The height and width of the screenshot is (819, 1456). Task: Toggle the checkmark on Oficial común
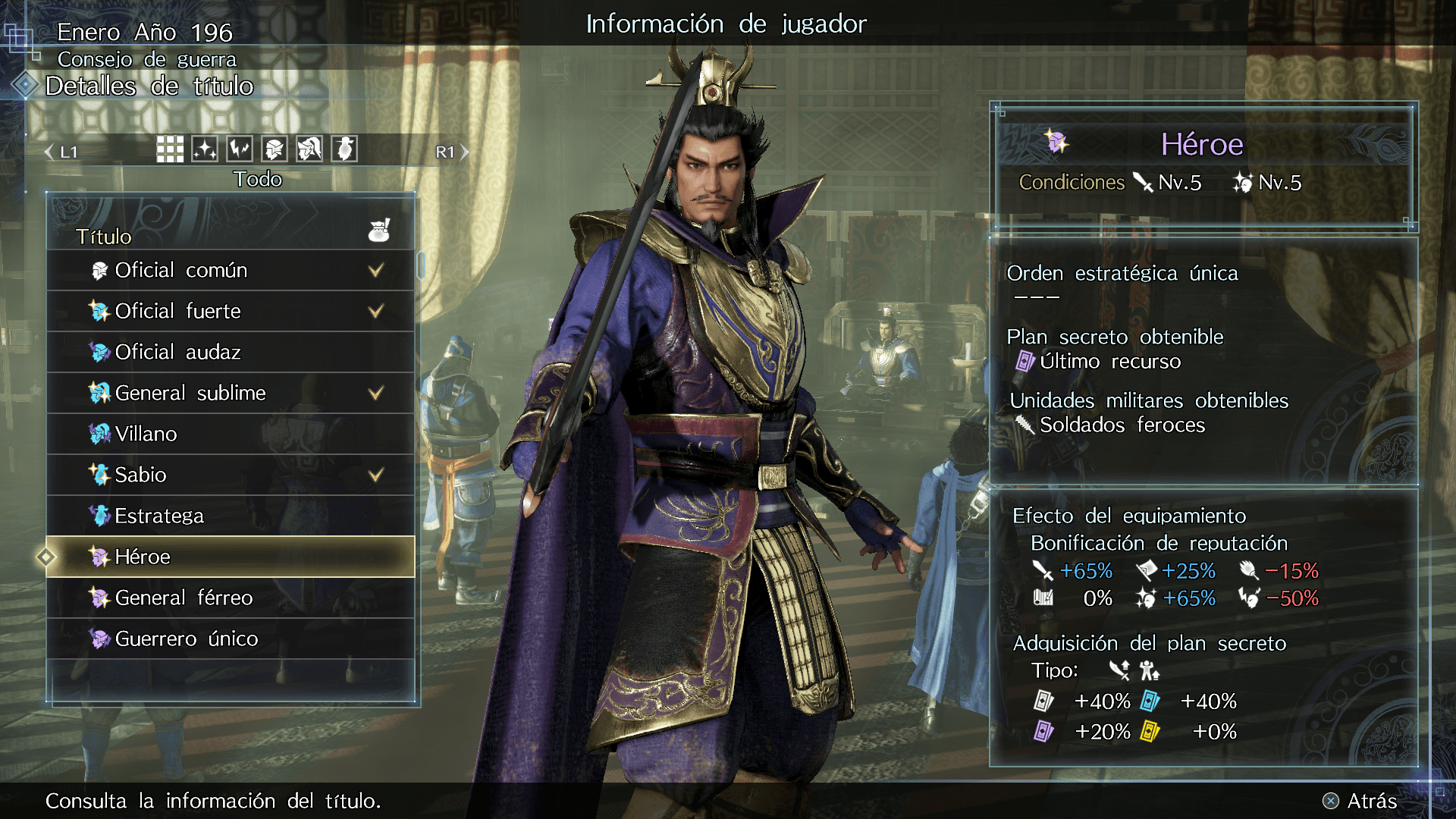[x=376, y=270]
